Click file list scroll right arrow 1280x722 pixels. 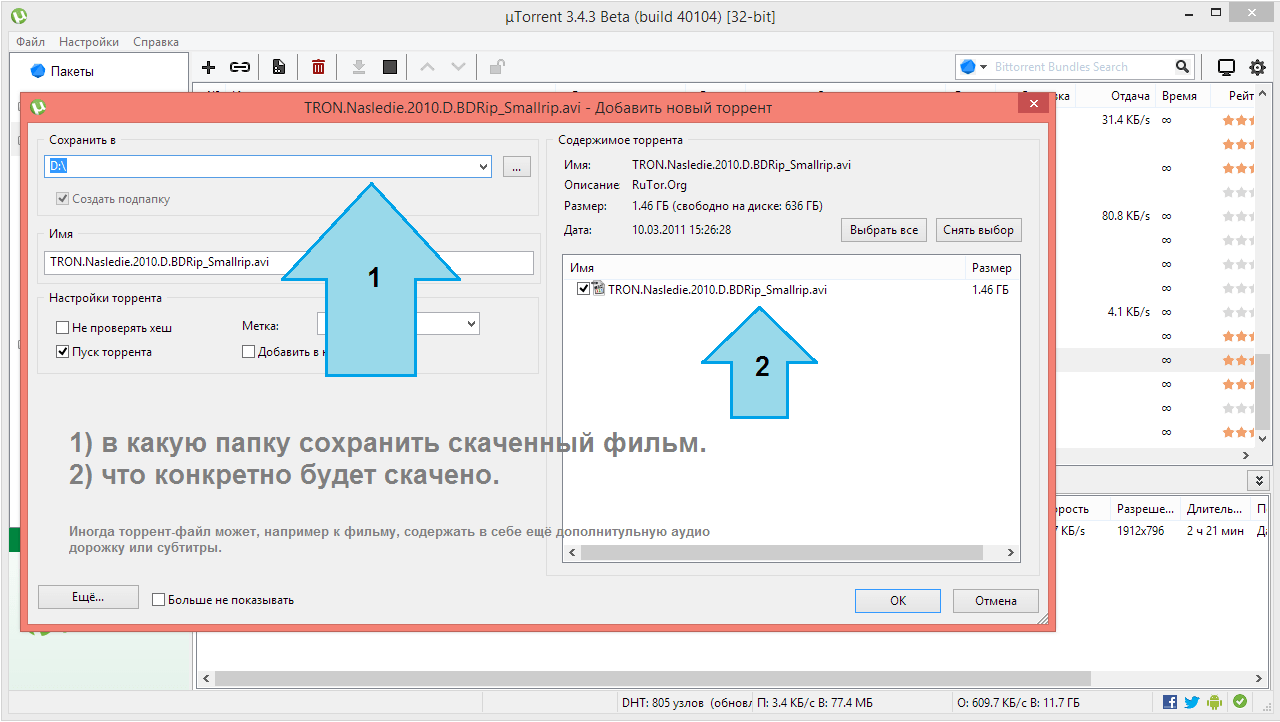pyautogui.click(x=1013, y=552)
